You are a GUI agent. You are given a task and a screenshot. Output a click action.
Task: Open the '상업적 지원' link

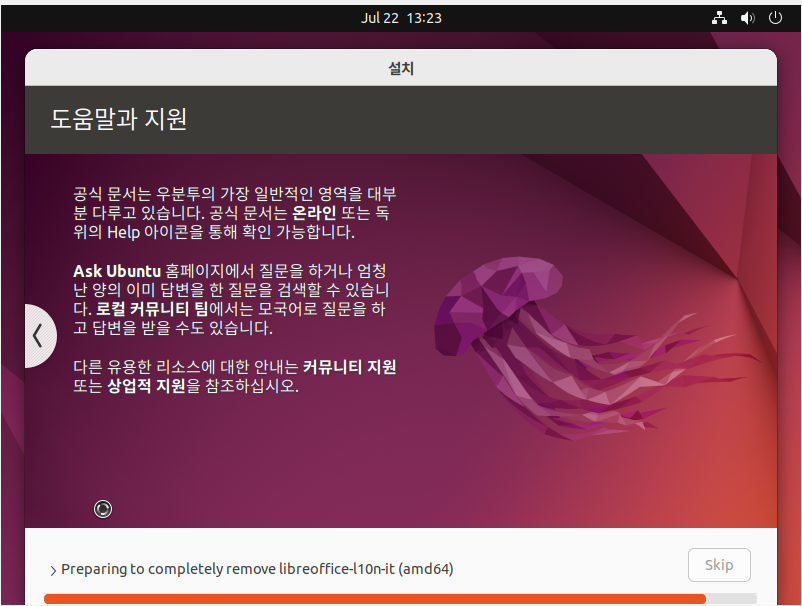[146, 386]
